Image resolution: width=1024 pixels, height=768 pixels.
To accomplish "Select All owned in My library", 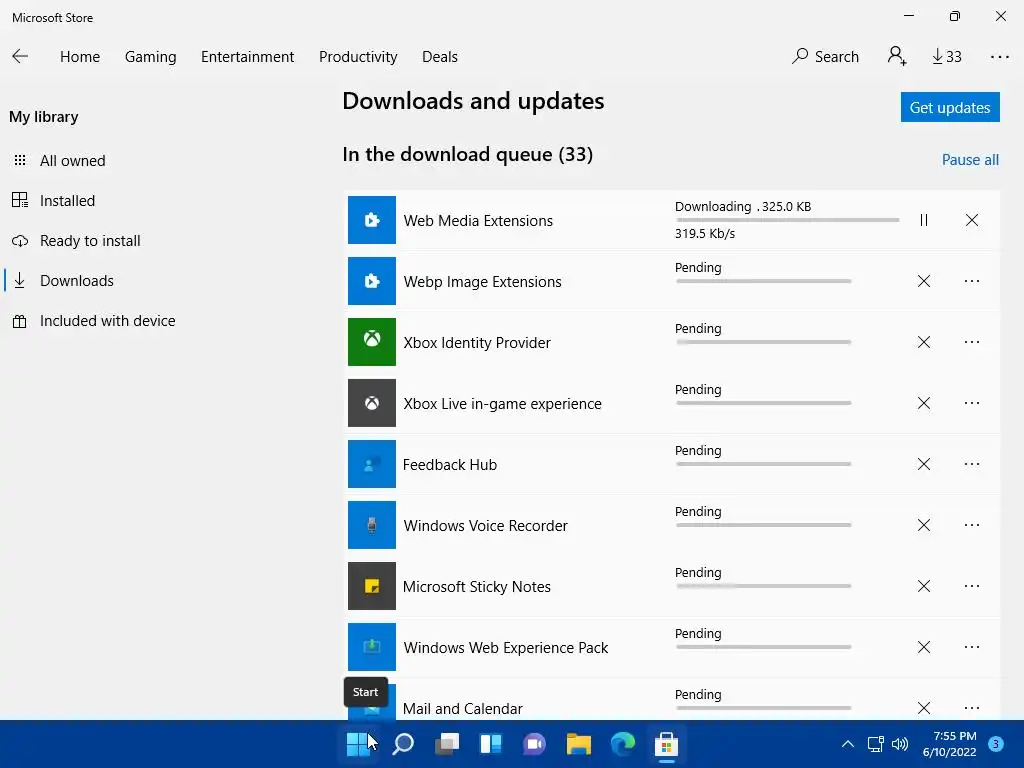I will (72, 161).
